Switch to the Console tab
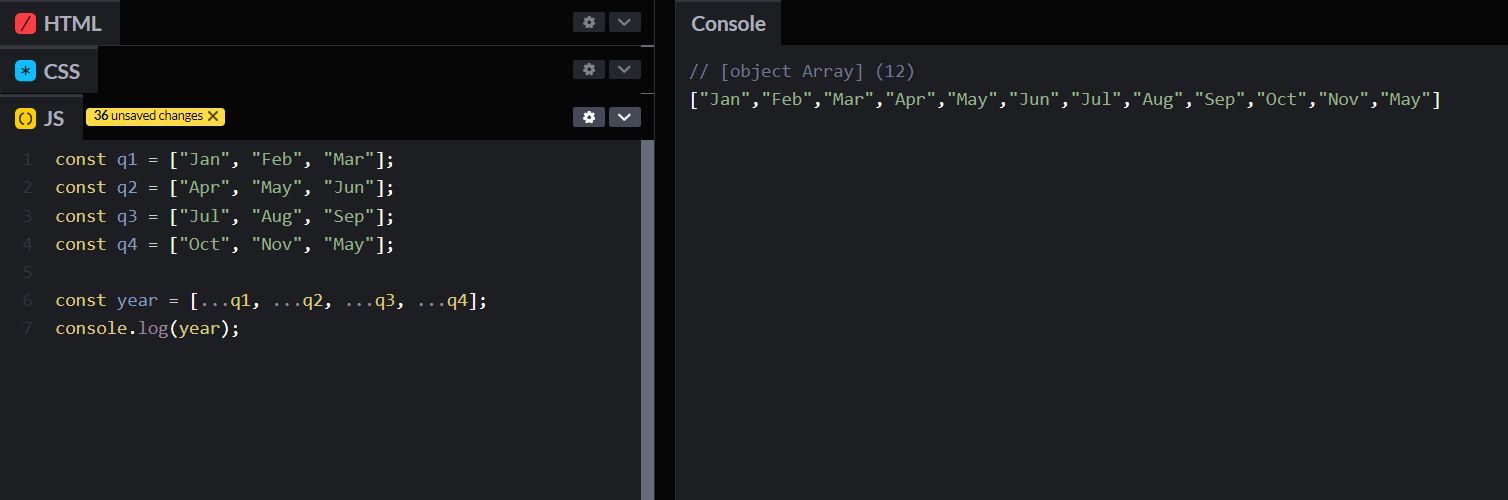Screen dimensions: 1508x500 tap(728, 24)
